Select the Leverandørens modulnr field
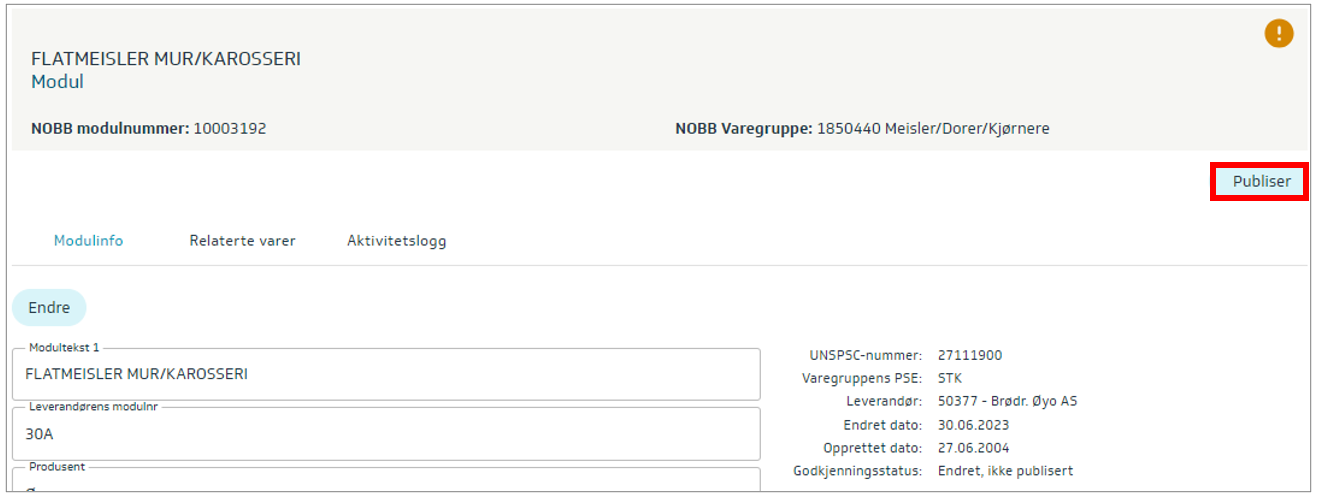 tap(385, 435)
